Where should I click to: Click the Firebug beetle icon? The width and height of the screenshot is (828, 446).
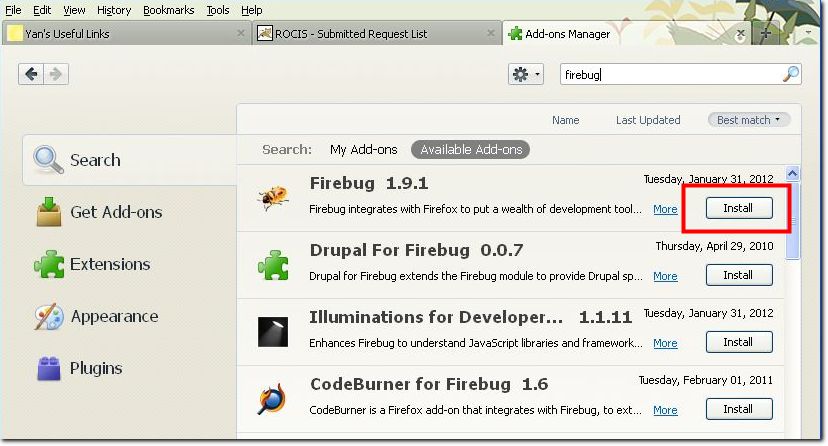tap(271, 197)
